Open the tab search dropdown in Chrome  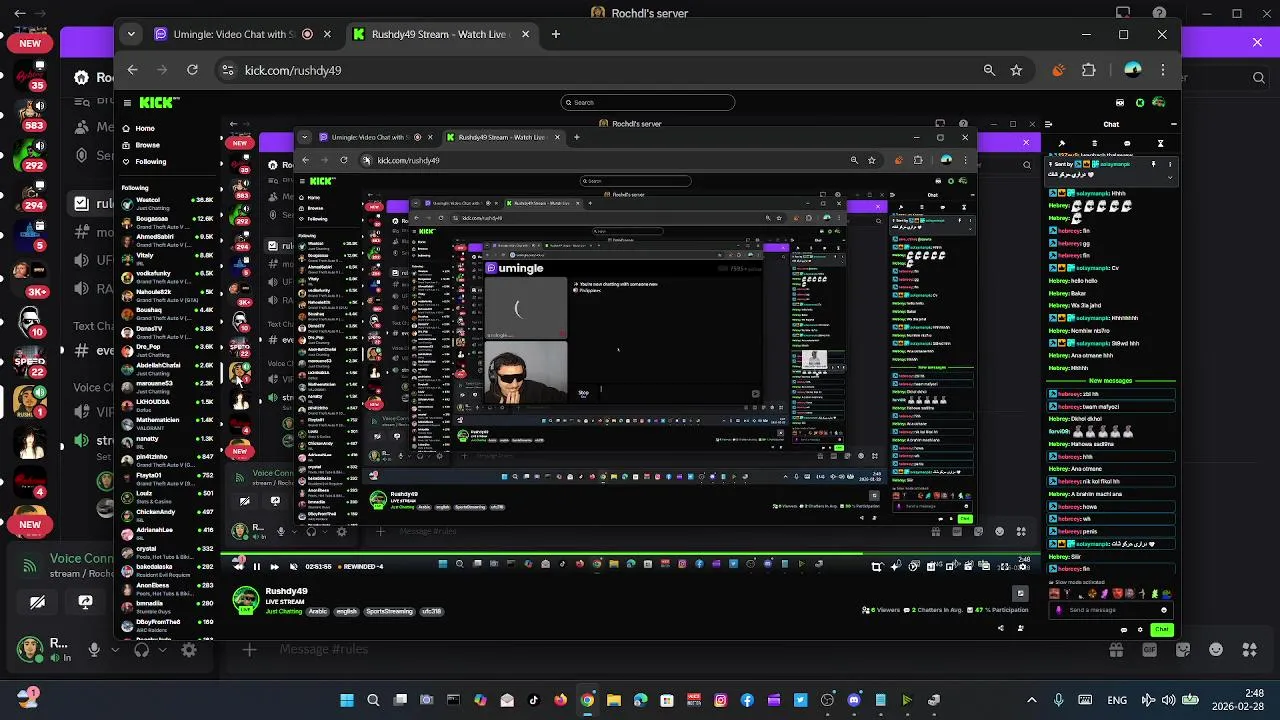pos(131,34)
